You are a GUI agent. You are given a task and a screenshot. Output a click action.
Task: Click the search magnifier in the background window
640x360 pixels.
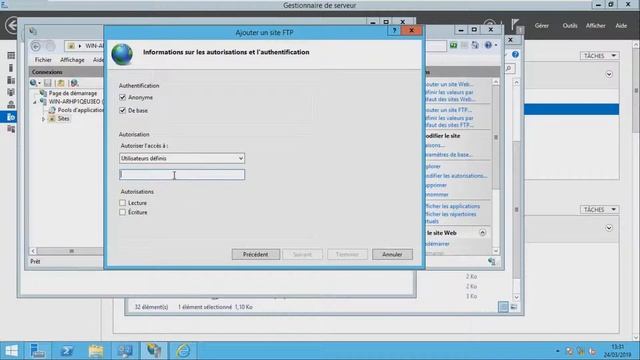tap(509, 69)
